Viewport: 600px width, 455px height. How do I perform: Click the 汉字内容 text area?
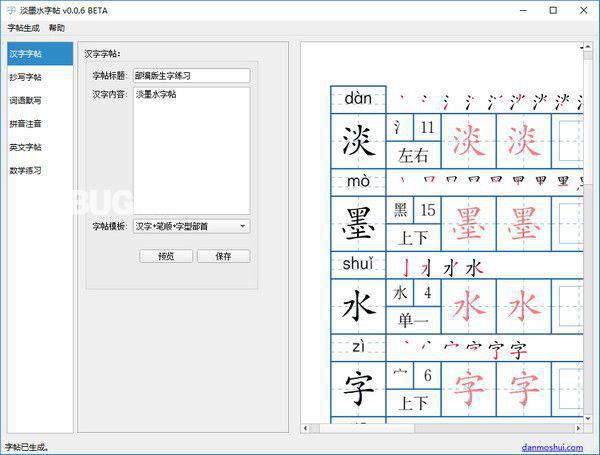pos(192,151)
